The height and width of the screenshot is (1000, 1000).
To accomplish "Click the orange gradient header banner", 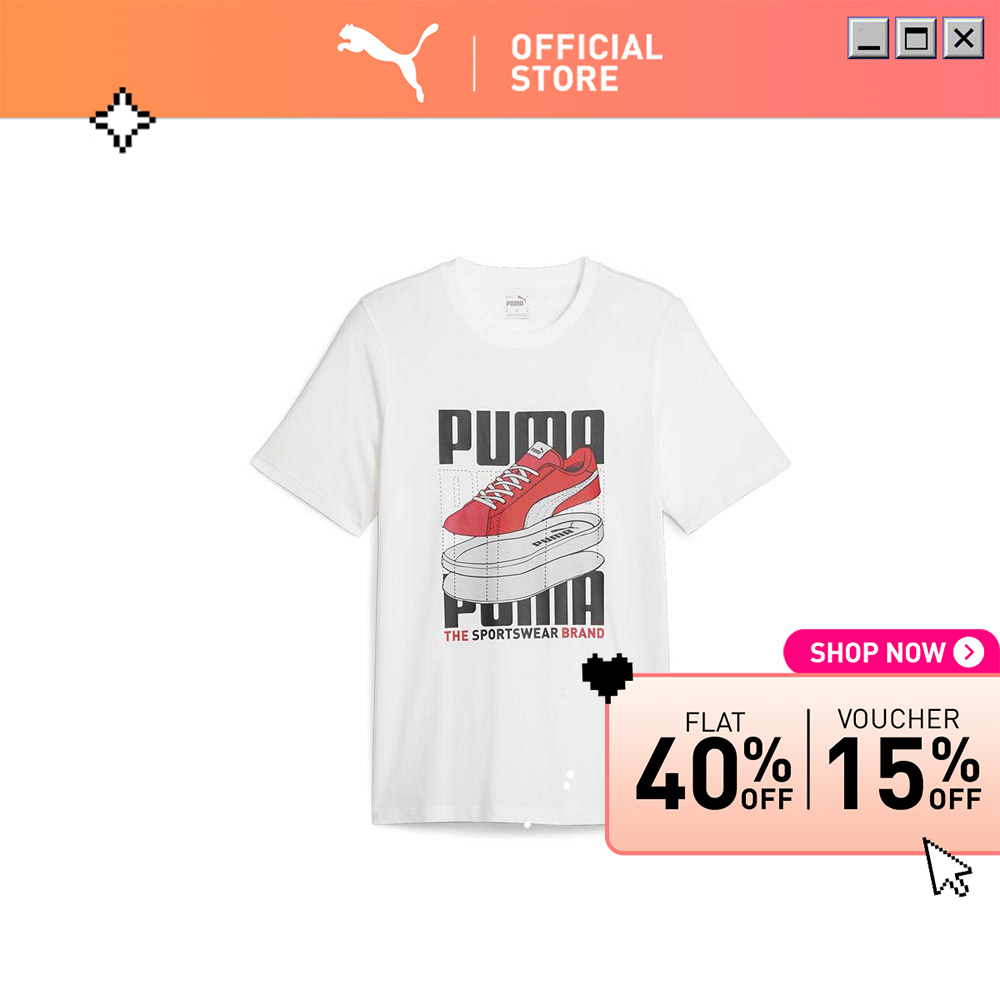I will coord(500,59).
